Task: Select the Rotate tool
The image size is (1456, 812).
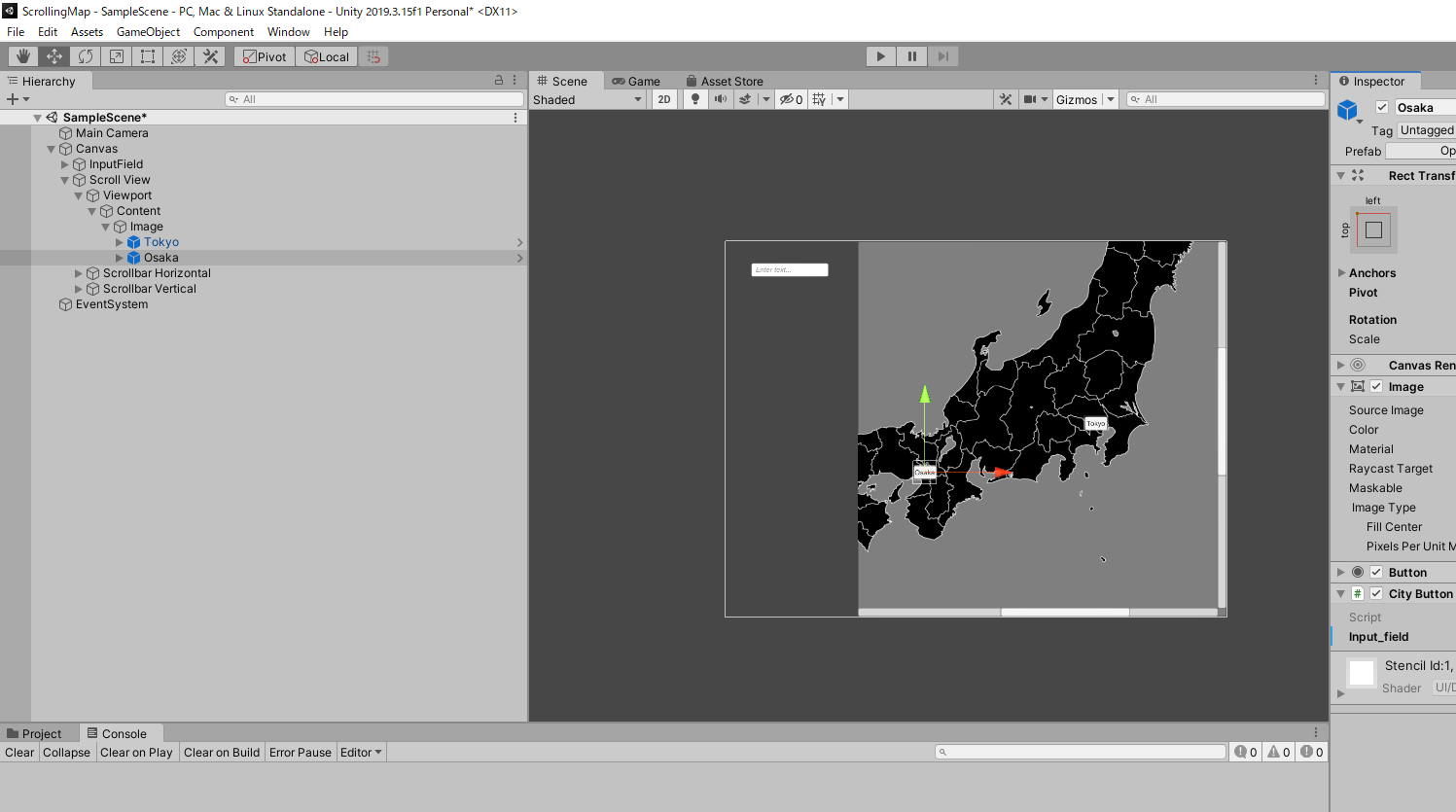Action: [x=86, y=56]
